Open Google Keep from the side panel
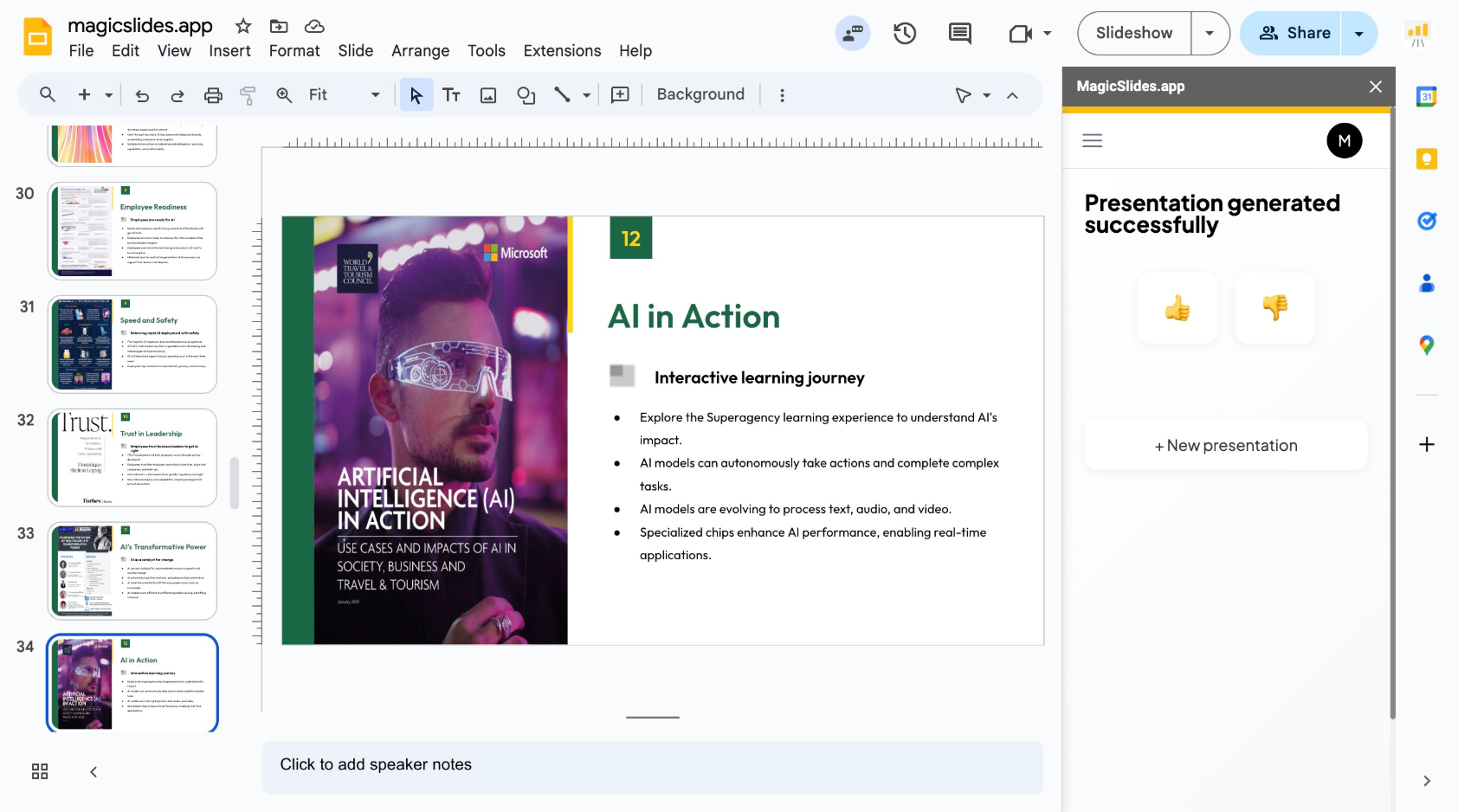Viewport: 1458px width, 812px height. pos(1426,158)
